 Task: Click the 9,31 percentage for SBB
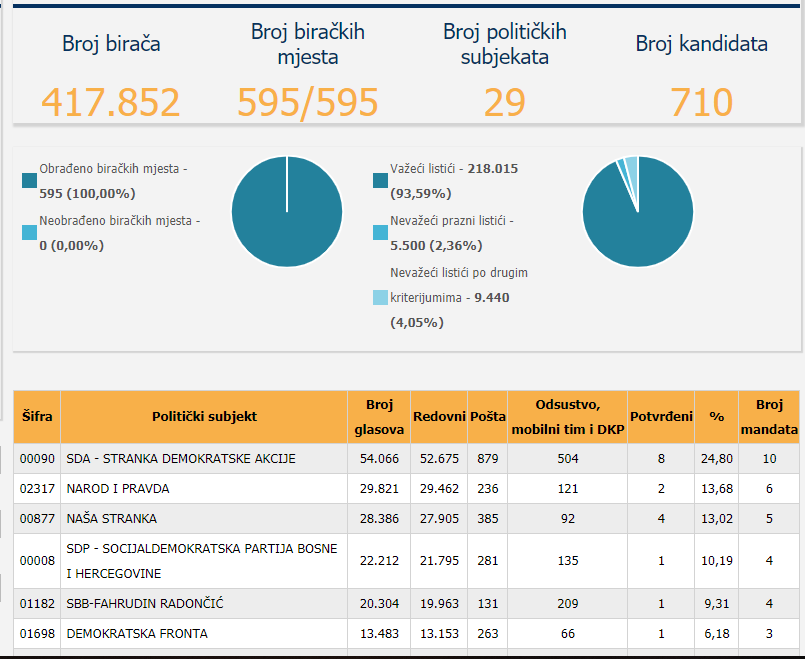coord(717,604)
